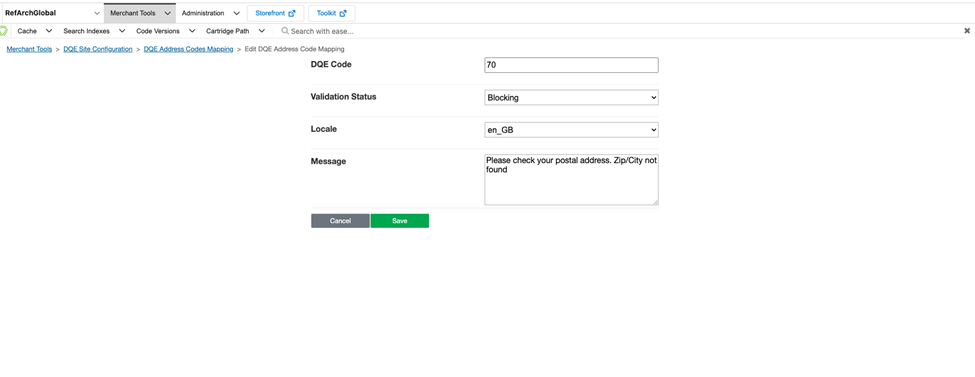The height and width of the screenshot is (377, 975).
Task: Click the Message textarea resize handle
Action: coord(654,202)
